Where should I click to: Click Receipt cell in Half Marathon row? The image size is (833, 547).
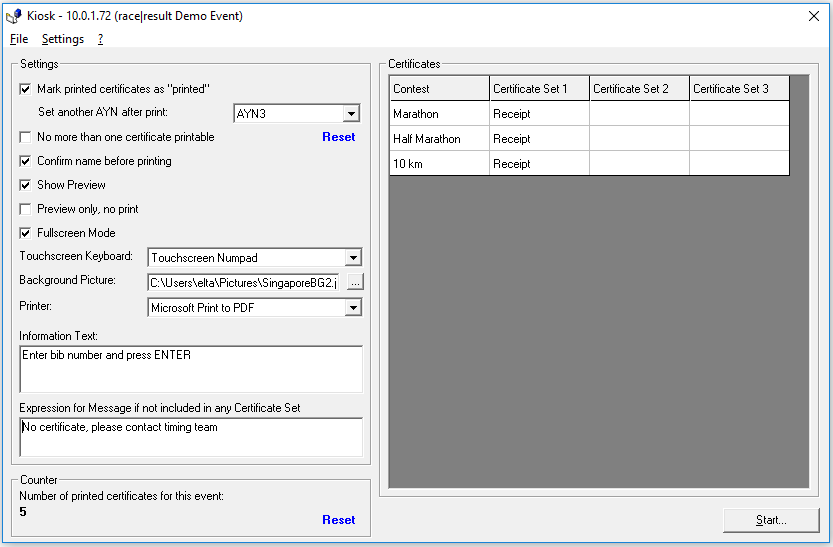pyautogui.click(x=539, y=139)
